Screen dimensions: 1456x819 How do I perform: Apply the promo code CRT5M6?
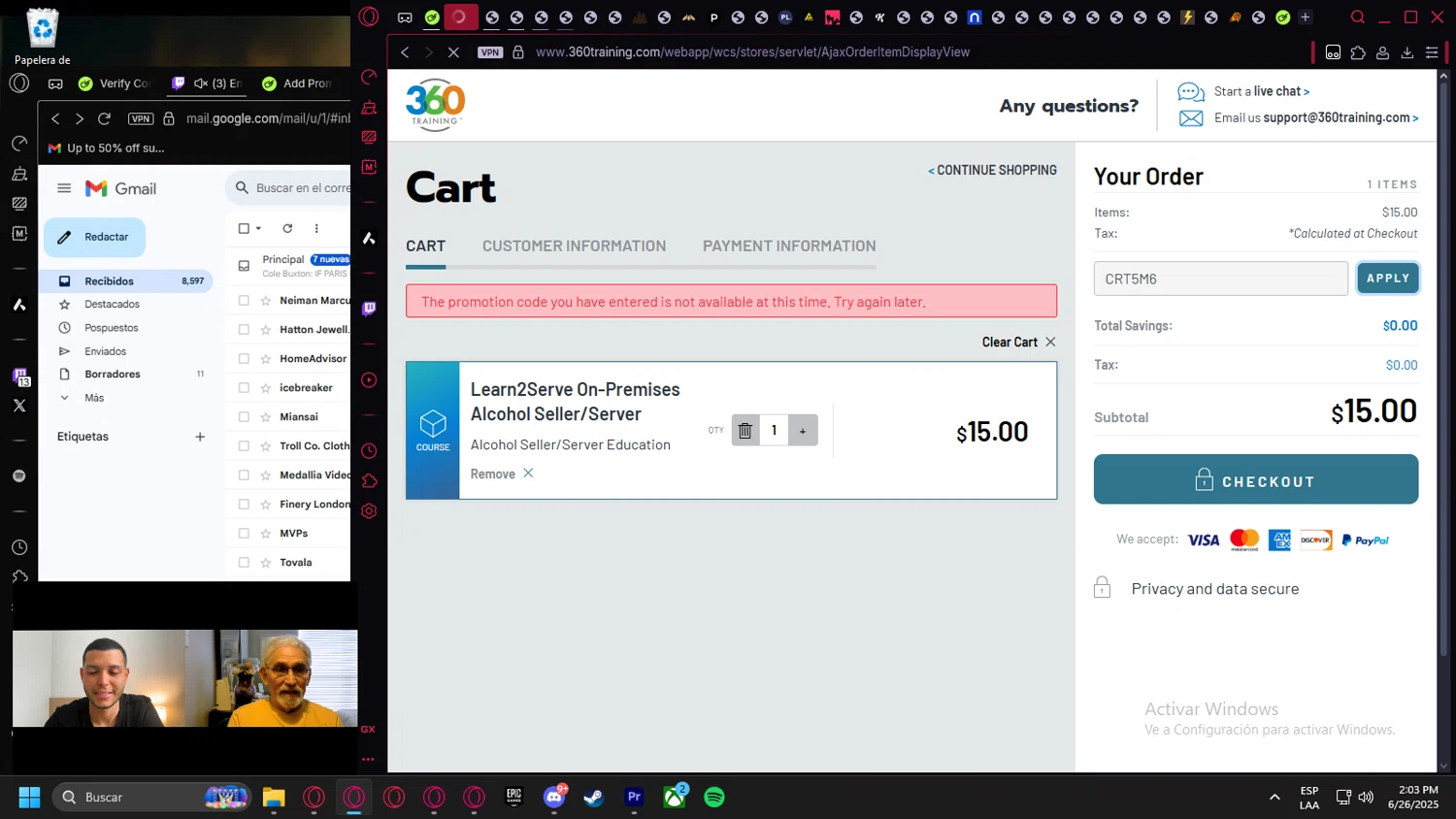click(x=1387, y=278)
